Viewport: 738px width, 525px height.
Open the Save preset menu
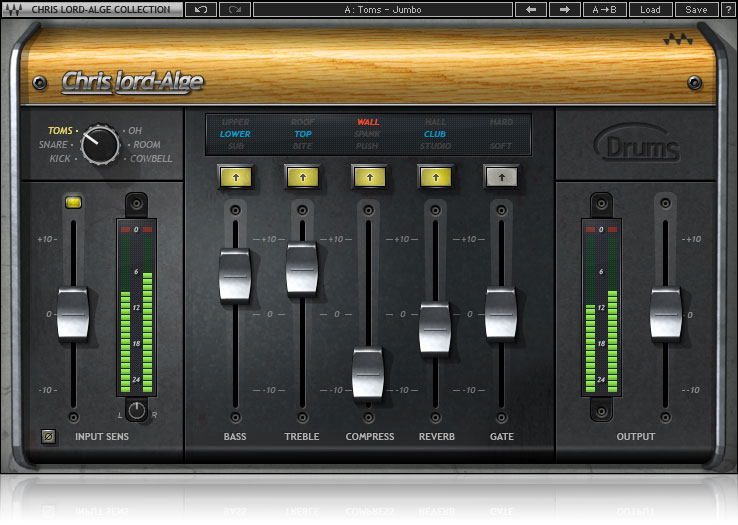[694, 9]
